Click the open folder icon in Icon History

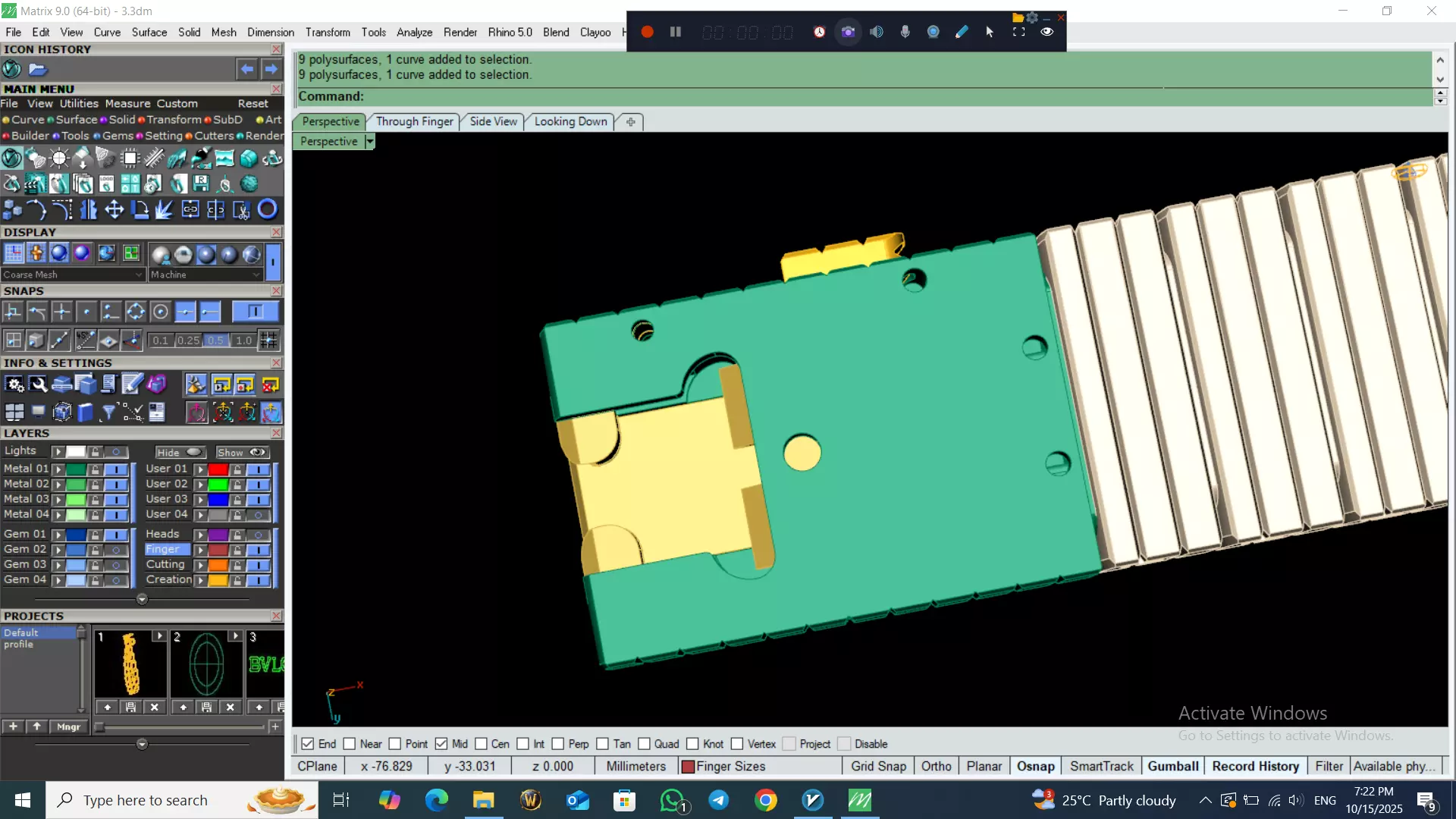click(x=38, y=70)
